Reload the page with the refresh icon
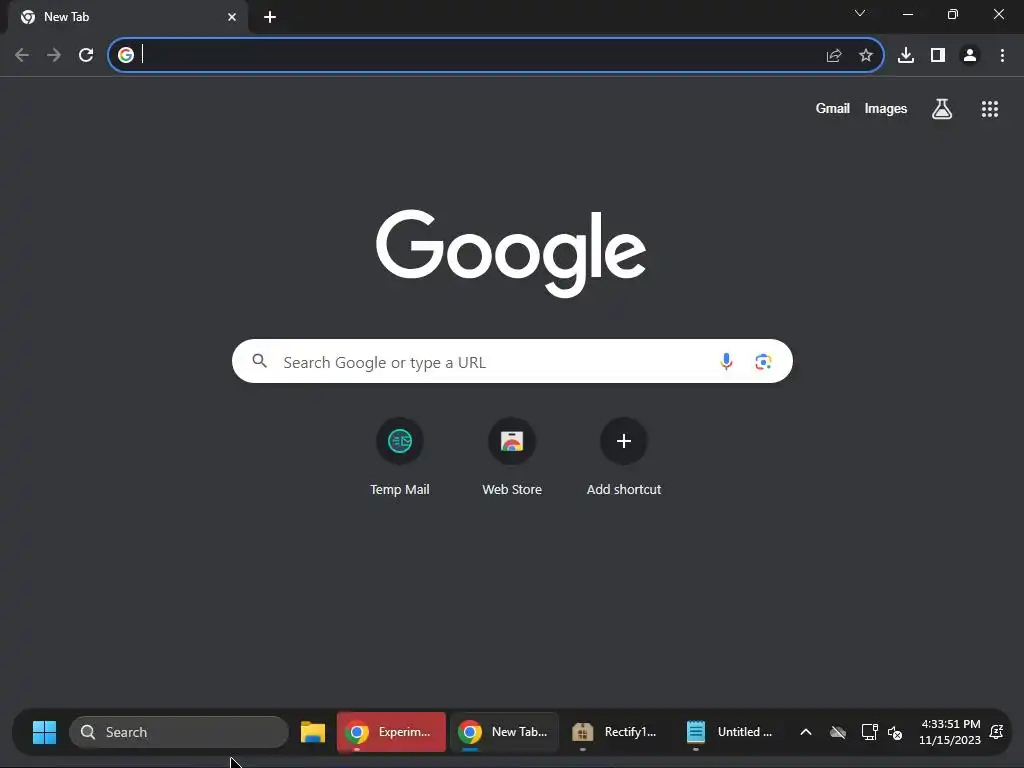This screenshot has height=768, width=1024. [86, 55]
